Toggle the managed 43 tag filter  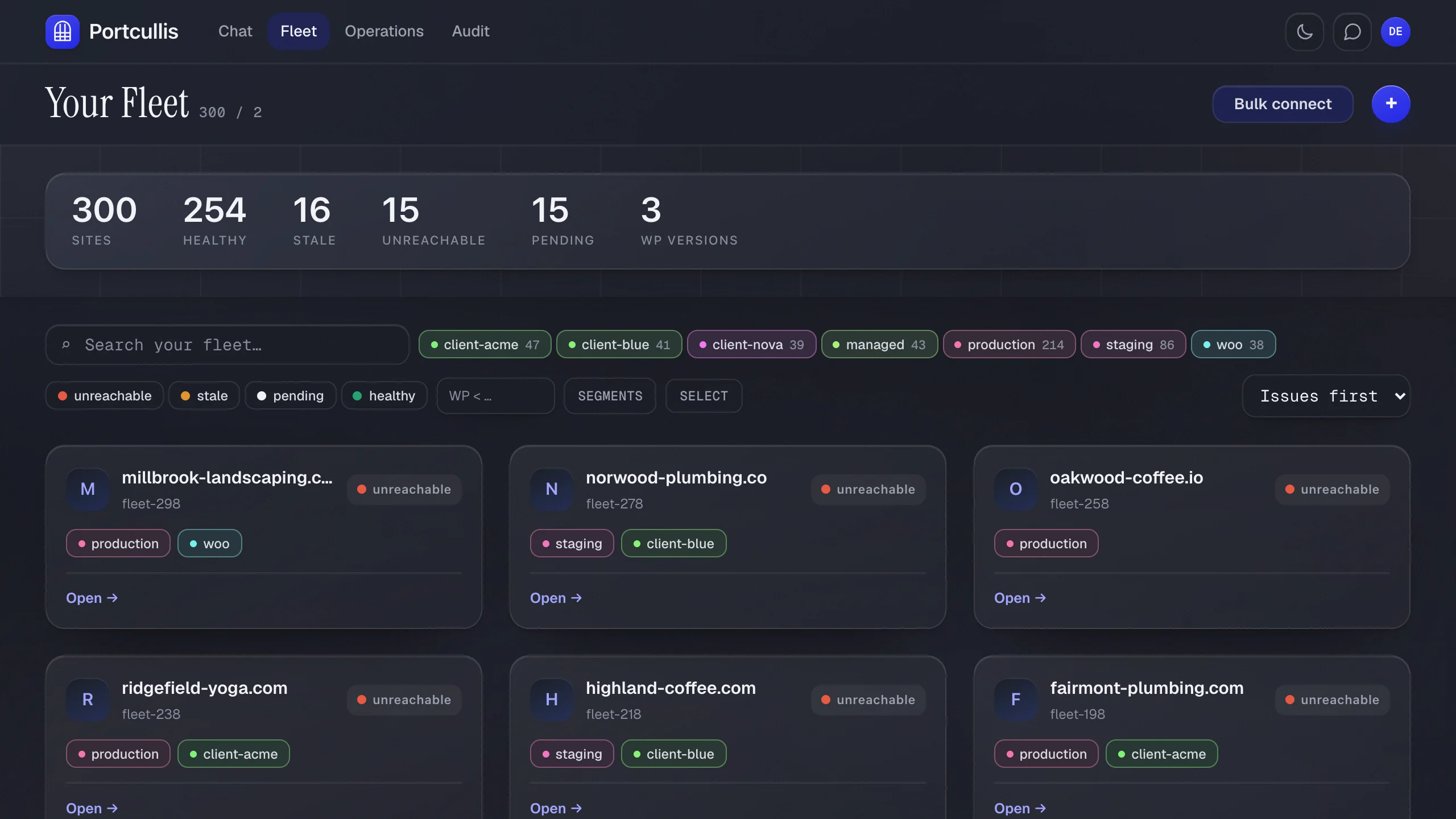[880, 345]
